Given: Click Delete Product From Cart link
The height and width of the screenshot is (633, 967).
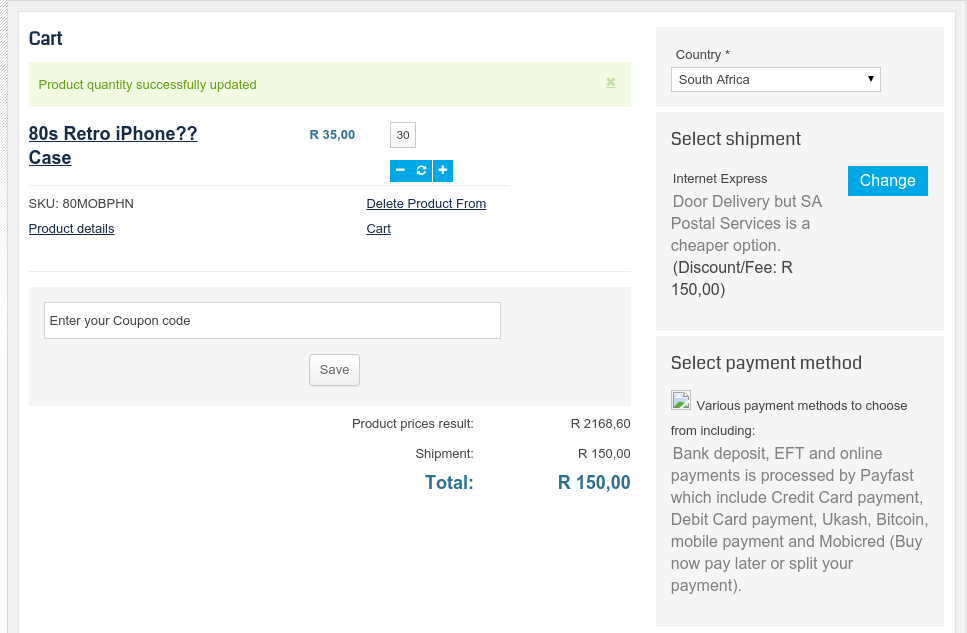Looking at the screenshot, I should pyautogui.click(x=426, y=204).
